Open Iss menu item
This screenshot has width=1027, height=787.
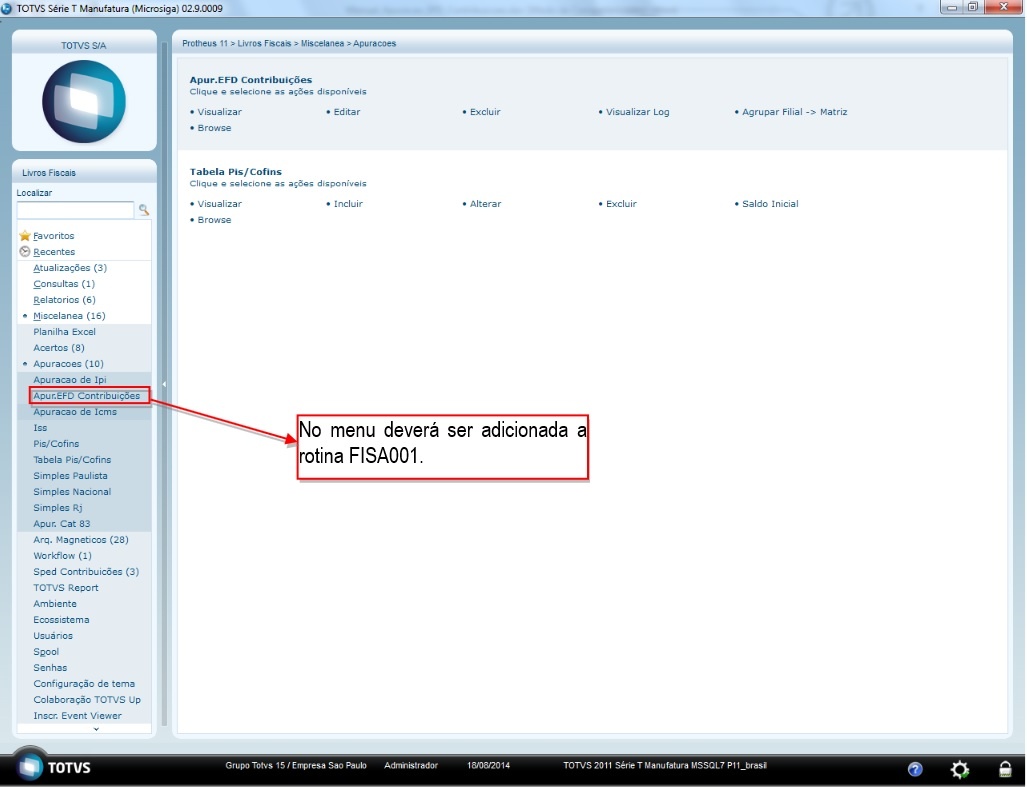click(x=40, y=428)
